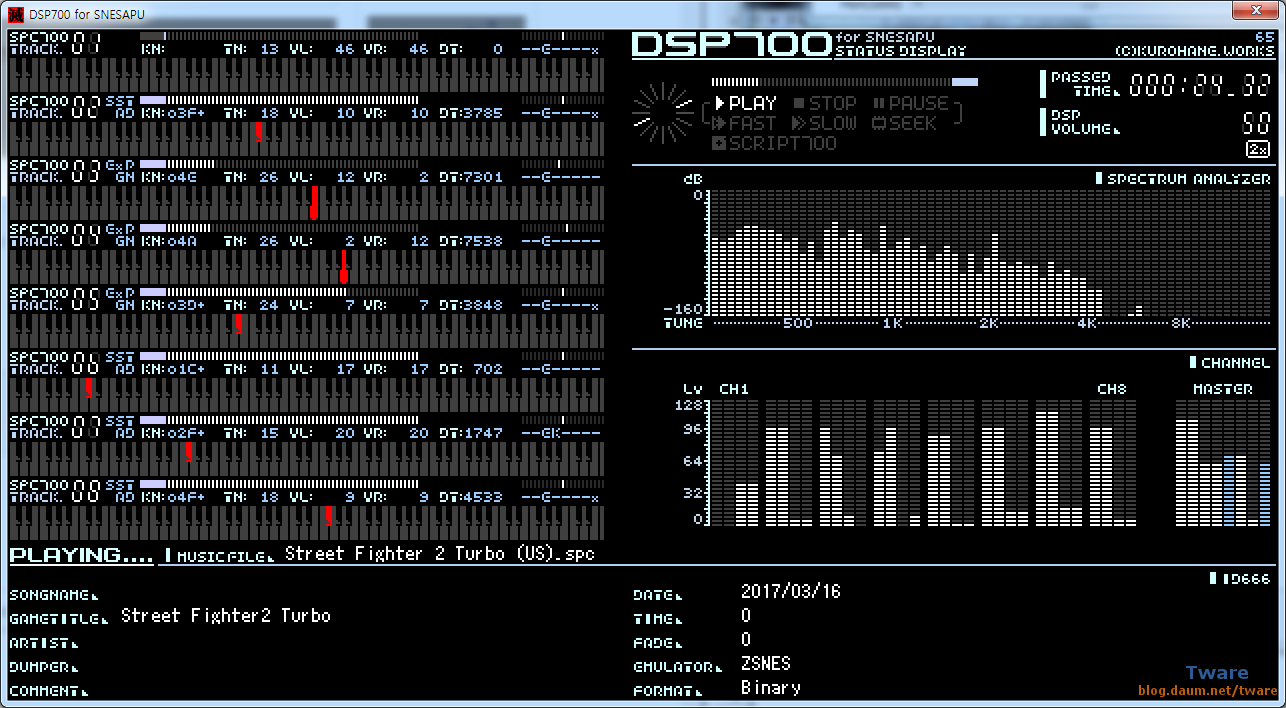Click the (C)KUROHANE.WORKS credit text

[1195, 50]
